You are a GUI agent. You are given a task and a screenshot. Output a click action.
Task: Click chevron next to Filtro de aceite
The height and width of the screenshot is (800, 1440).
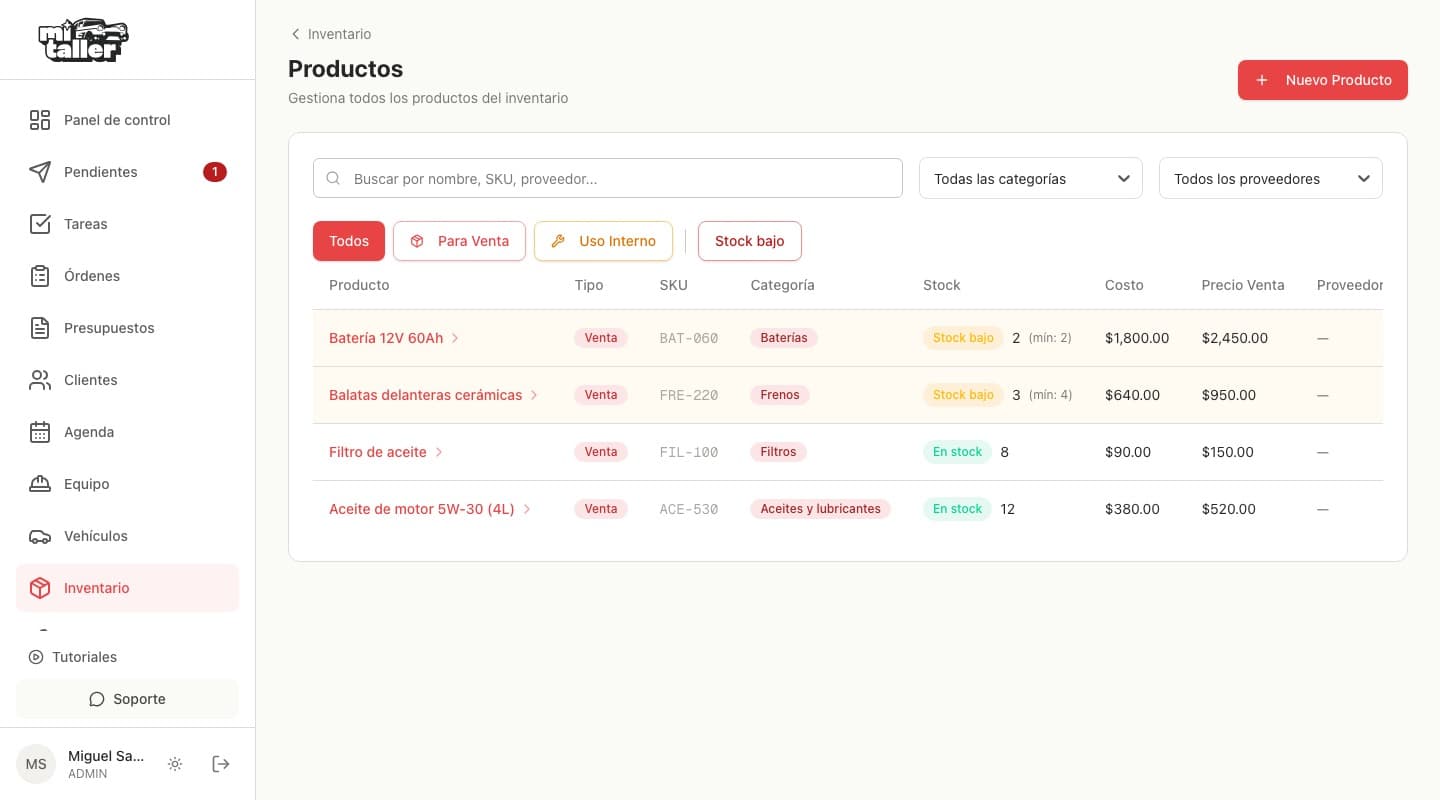438,452
